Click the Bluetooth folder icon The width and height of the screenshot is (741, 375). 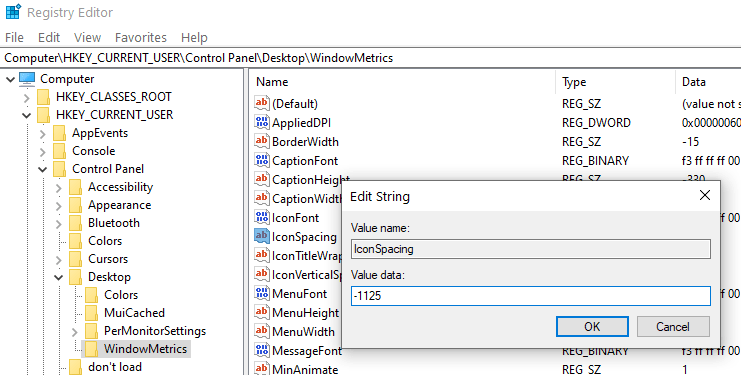(x=75, y=223)
